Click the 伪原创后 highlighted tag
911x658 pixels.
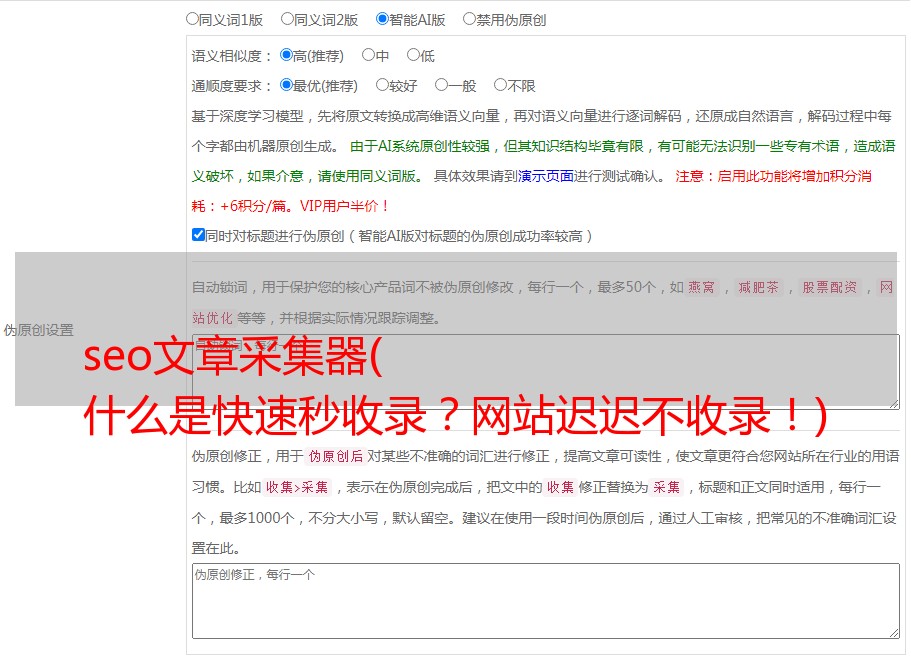pyautogui.click(x=335, y=456)
